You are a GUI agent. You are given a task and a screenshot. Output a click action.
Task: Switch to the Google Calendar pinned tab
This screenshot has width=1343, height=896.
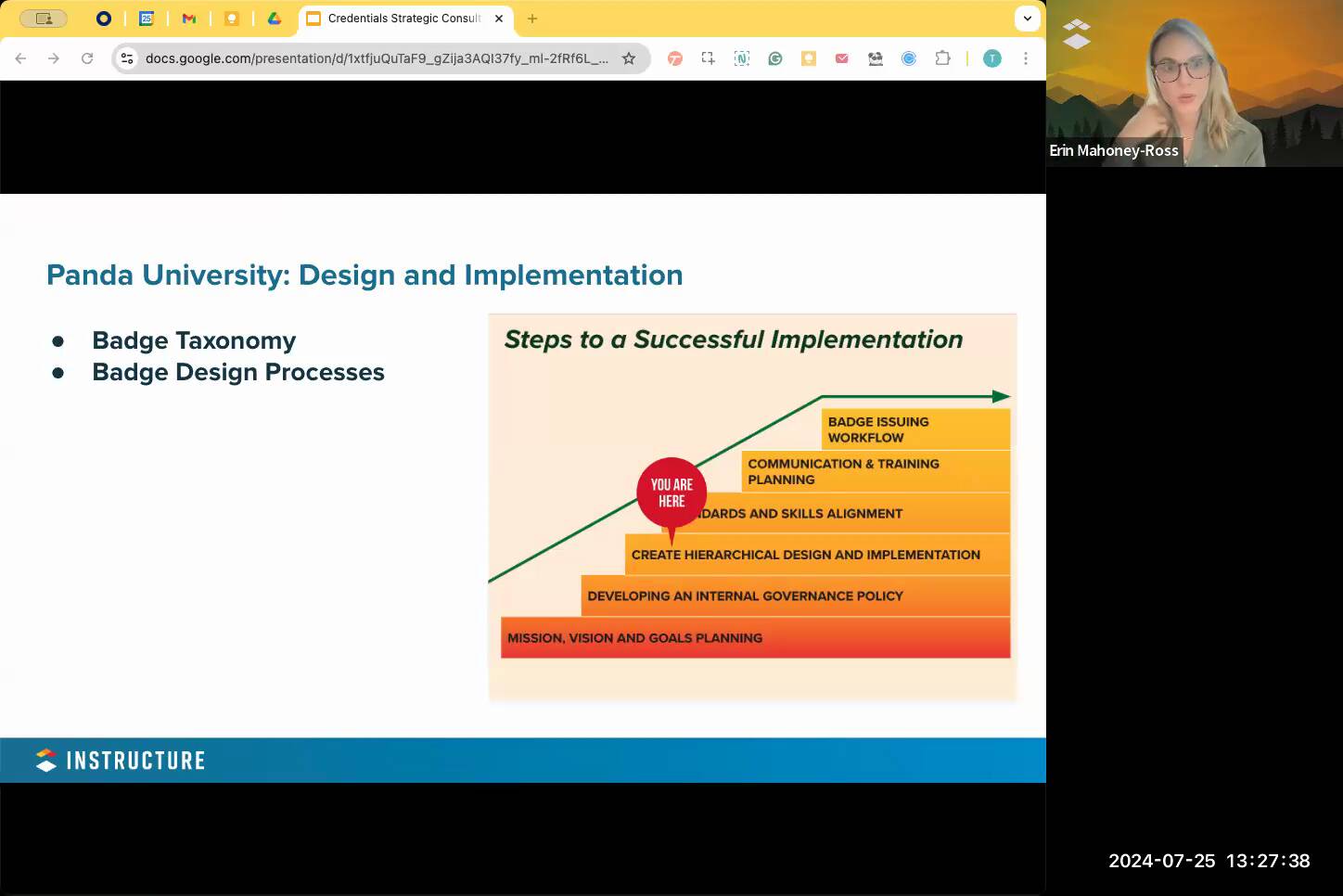147,19
